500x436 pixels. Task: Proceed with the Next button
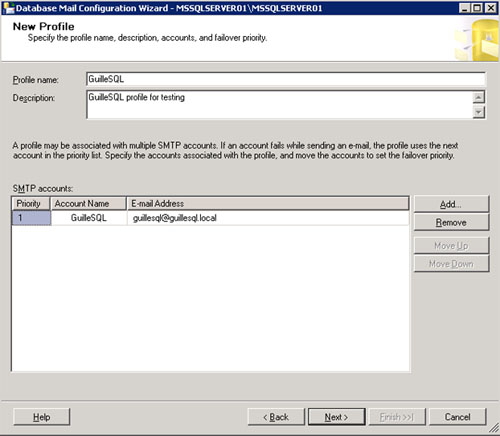[336, 417]
